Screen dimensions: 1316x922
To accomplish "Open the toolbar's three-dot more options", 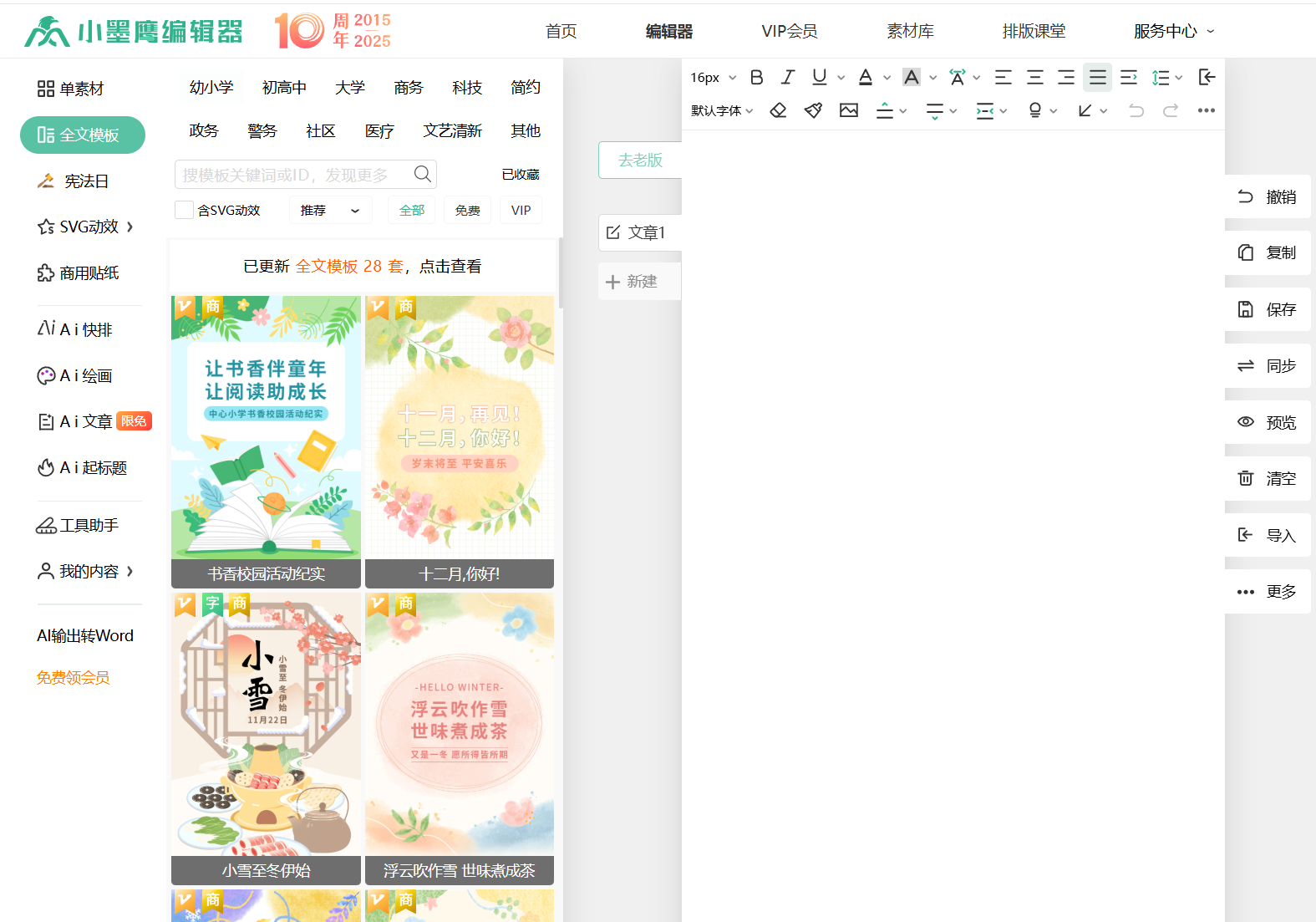I will [x=1206, y=110].
